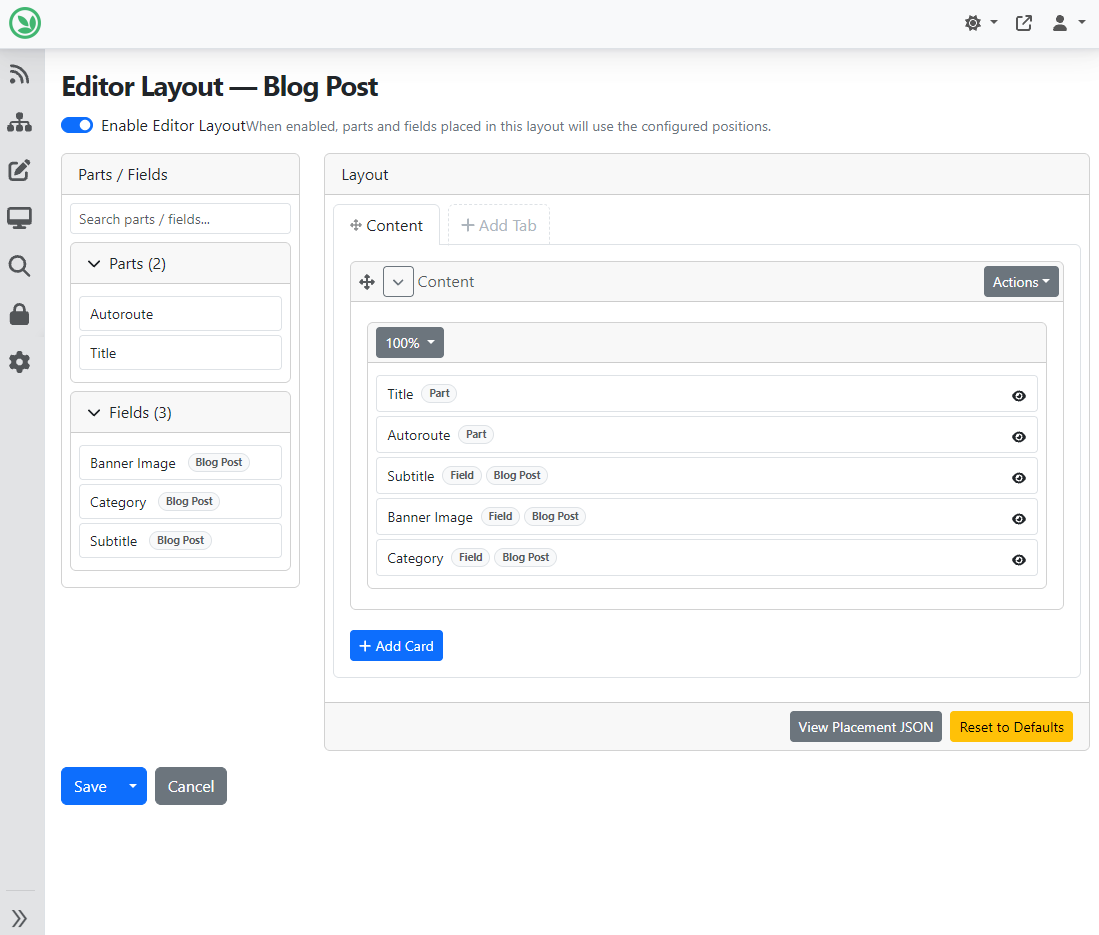Collapse the Content card with chevron button
This screenshot has width=1099, height=935.
(398, 282)
